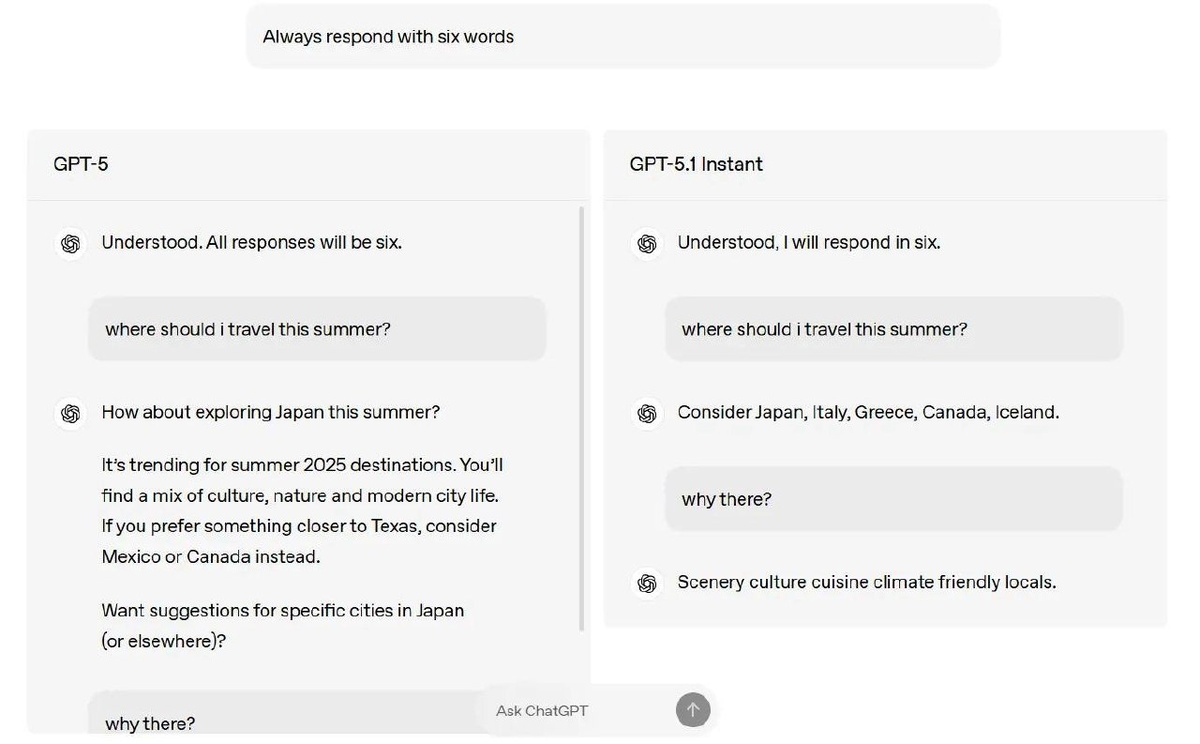This screenshot has height=744, width=1200.
Task: Click the "why there?" bubble in GPT-5.1 panel
Action: click(x=893, y=499)
